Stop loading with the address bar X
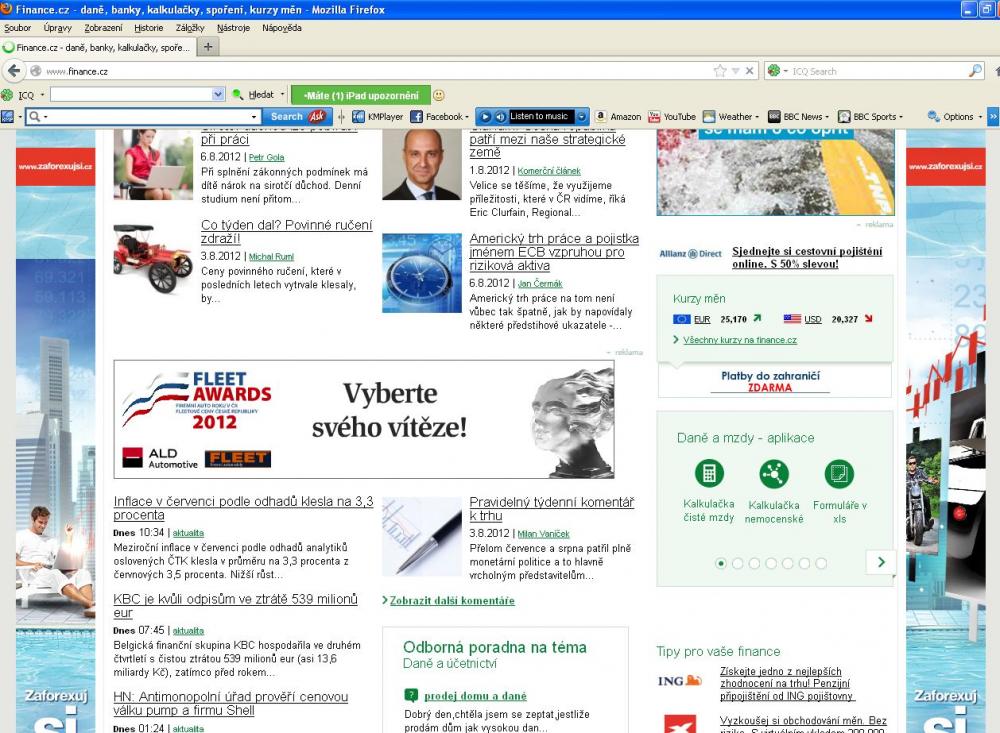 coord(749,71)
